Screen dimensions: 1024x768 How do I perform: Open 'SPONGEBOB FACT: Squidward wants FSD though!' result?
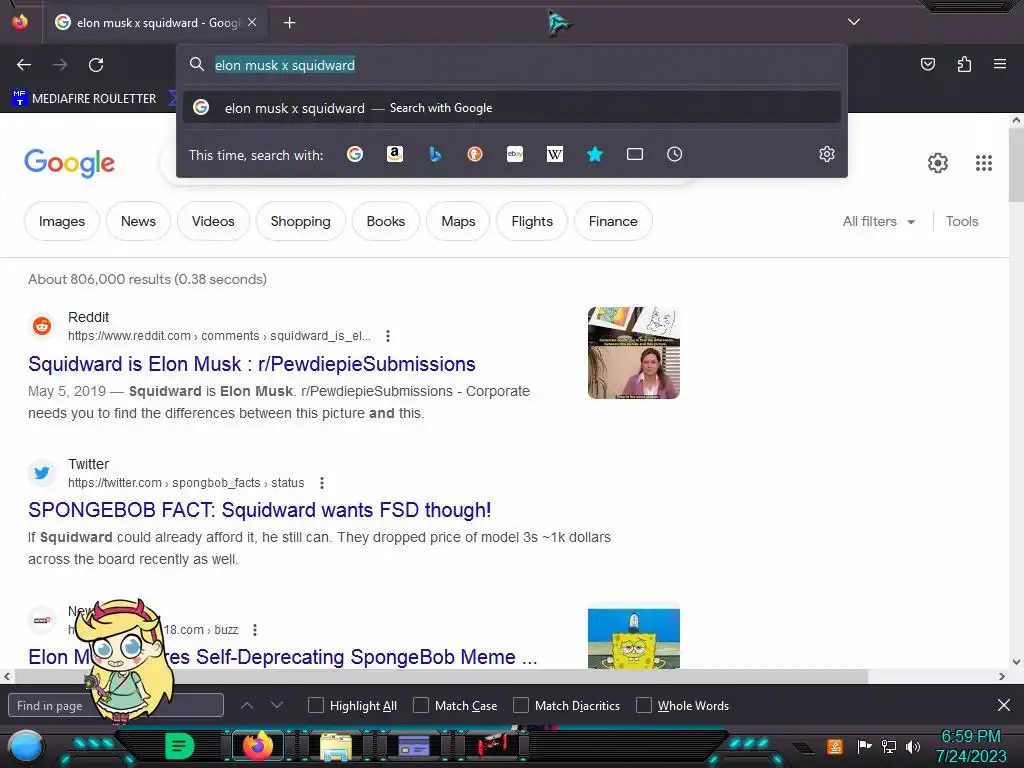(259, 509)
